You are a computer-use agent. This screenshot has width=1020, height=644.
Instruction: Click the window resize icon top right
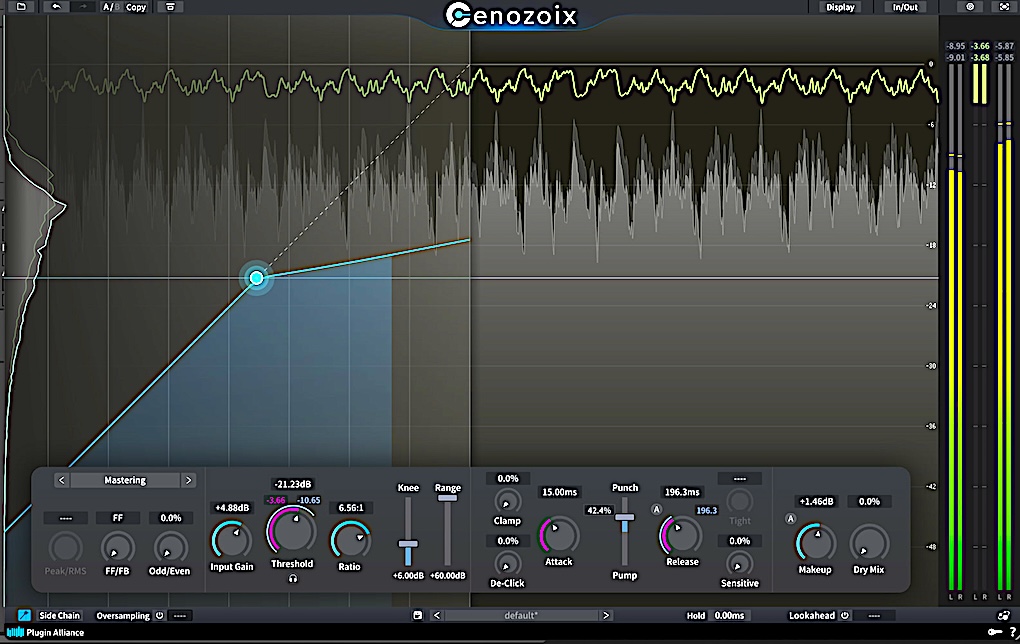pyautogui.click(x=1003, y=6)
